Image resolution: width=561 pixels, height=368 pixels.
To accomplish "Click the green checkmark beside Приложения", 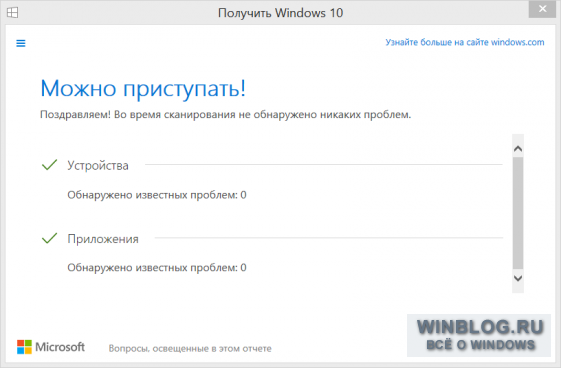I will 49,238.
